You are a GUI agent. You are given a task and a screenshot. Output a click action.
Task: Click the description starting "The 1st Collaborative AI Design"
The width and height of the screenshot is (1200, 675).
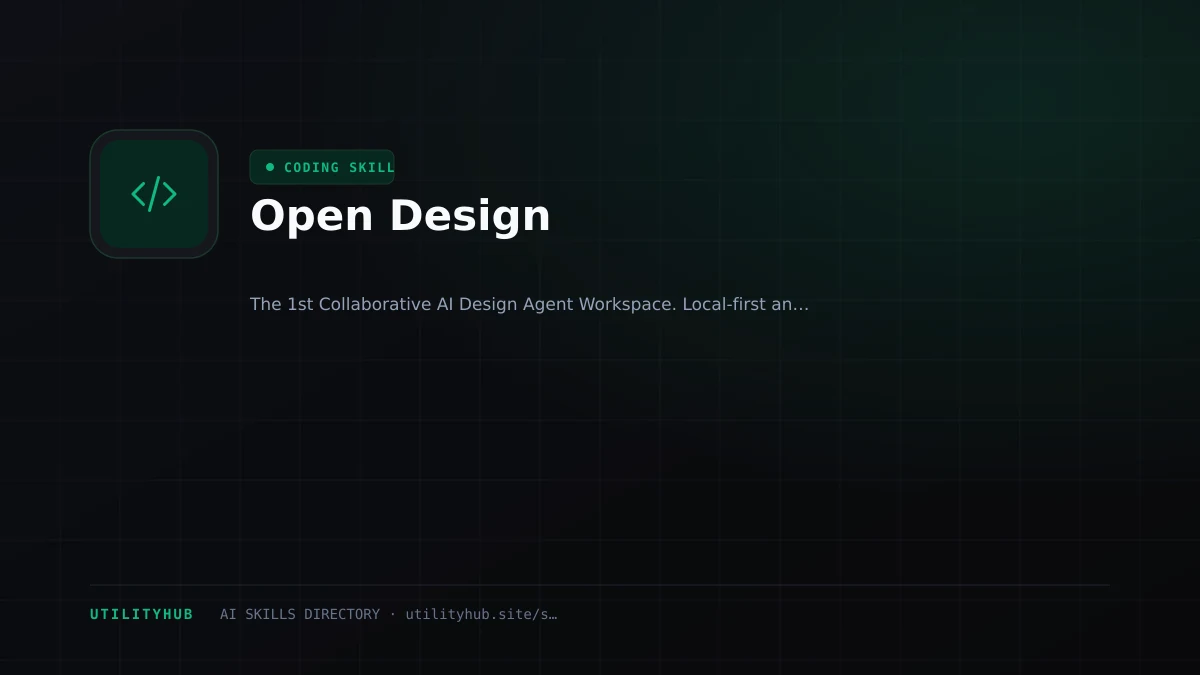(x=529, y=304)
